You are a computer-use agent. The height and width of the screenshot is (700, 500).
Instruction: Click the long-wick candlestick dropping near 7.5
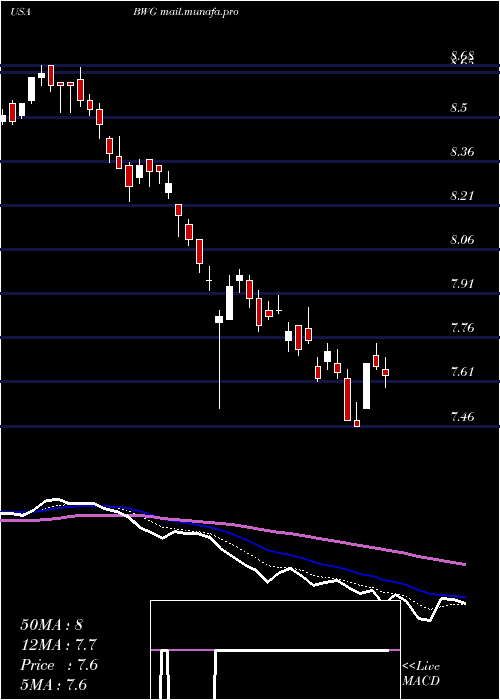tap(219, 359)
